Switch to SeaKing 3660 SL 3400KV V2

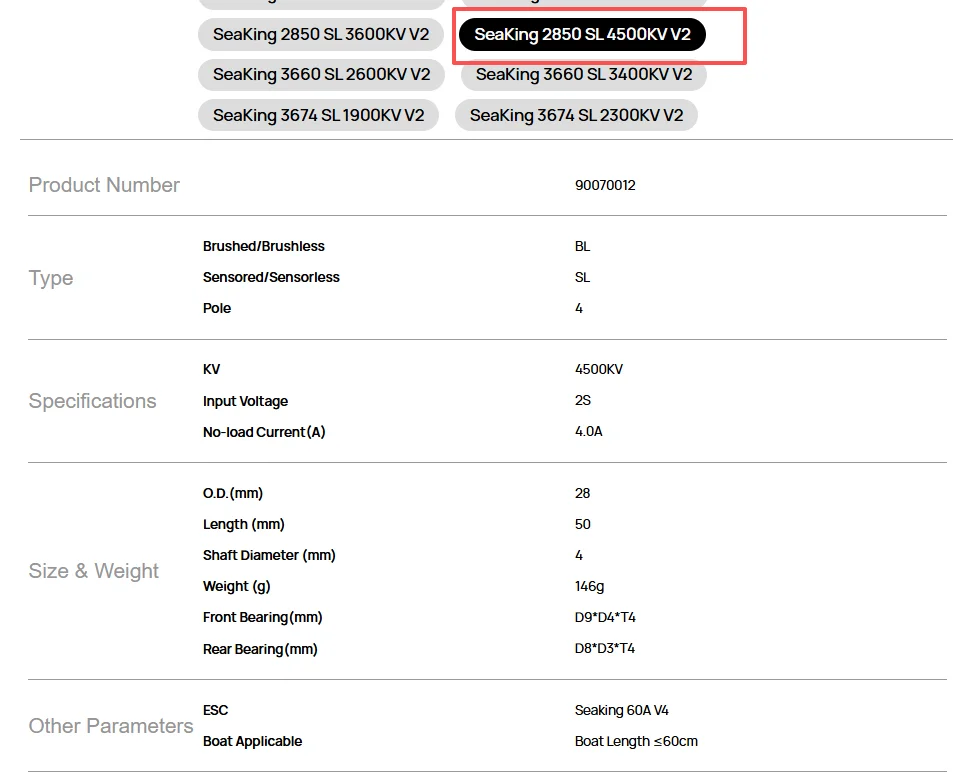click(x=583, y=75)
